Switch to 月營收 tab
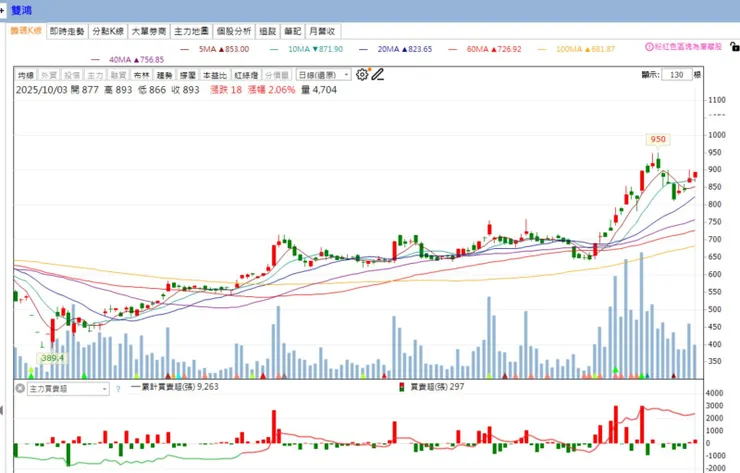Viewport: 740px width, 473px height. (323, 31)
